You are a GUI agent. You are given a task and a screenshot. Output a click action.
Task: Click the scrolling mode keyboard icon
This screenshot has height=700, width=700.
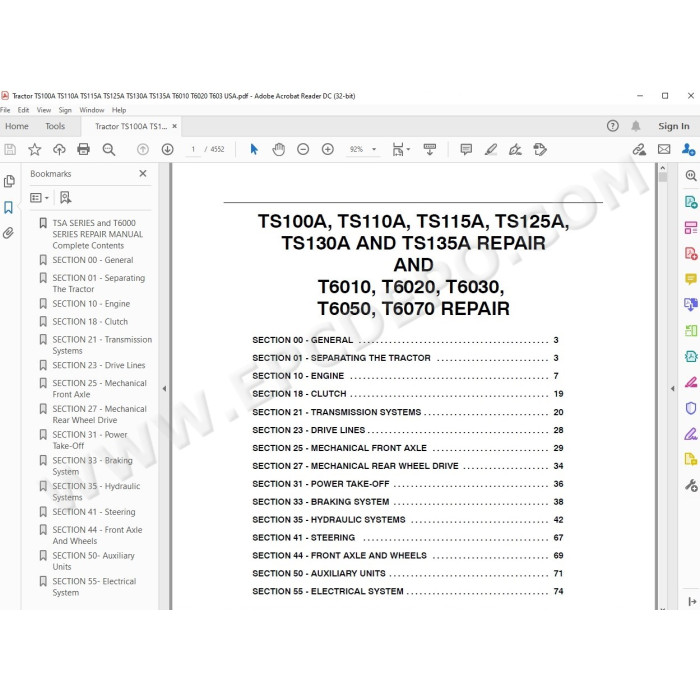tap(429, 149)
